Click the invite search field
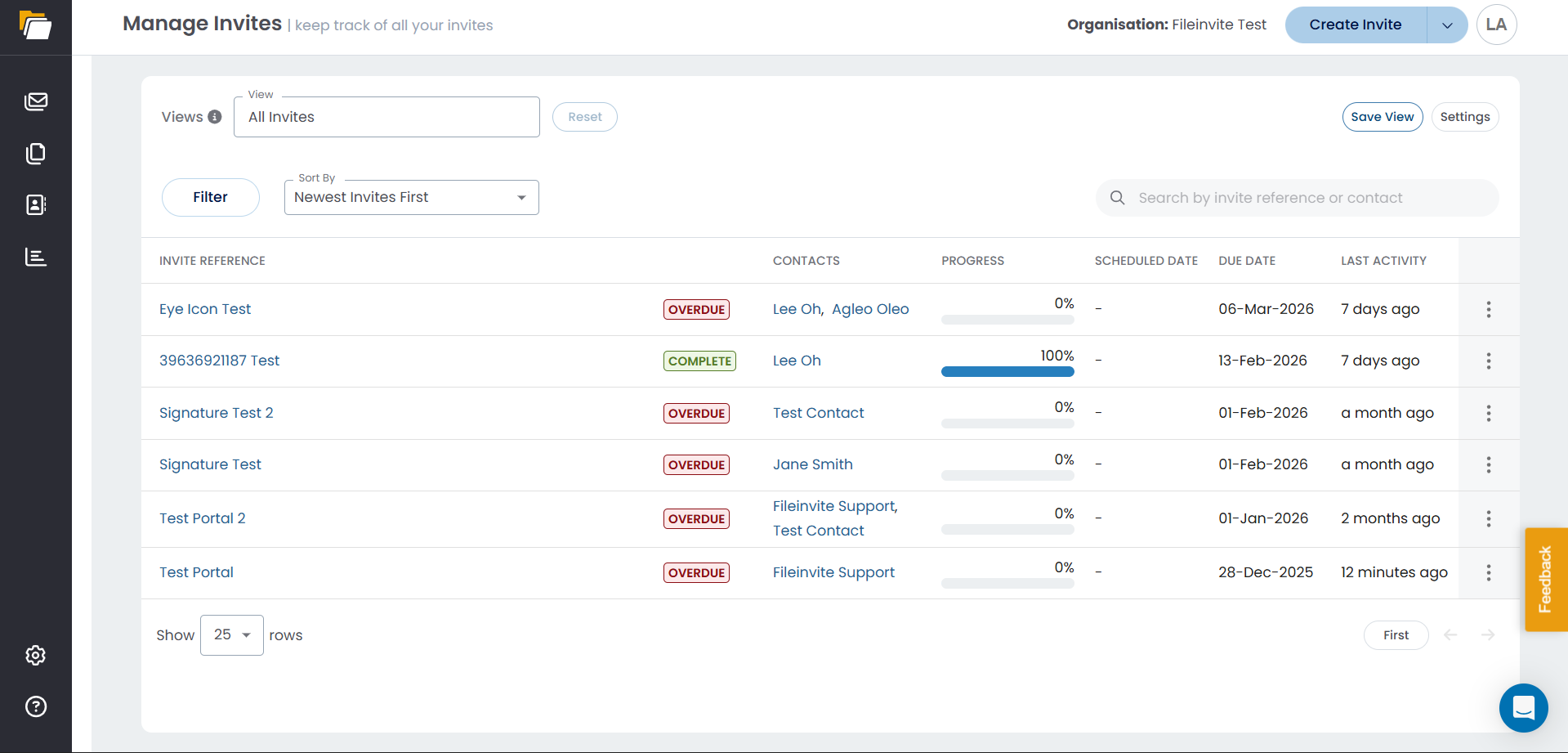Viewport: 1568px width, 753px height. tap(1307, 198)
